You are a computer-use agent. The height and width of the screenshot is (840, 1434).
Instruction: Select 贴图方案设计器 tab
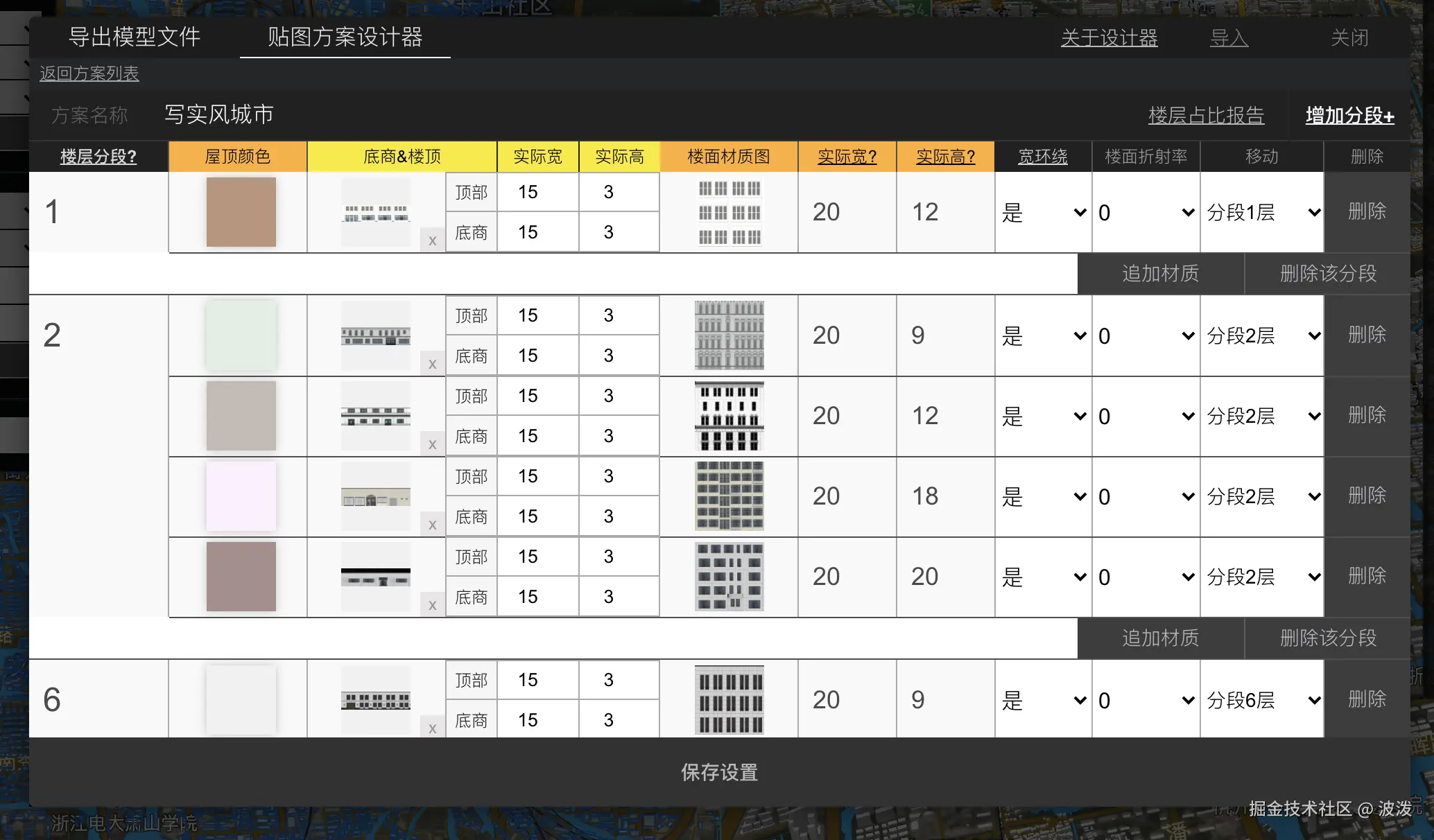pyautogui.click(x=345, y=37)
